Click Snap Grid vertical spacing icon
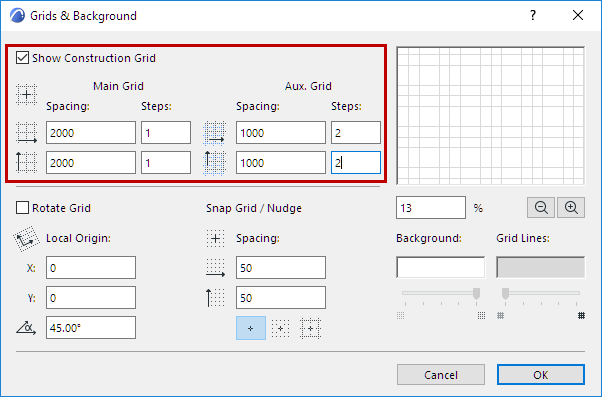 (215, 298)
